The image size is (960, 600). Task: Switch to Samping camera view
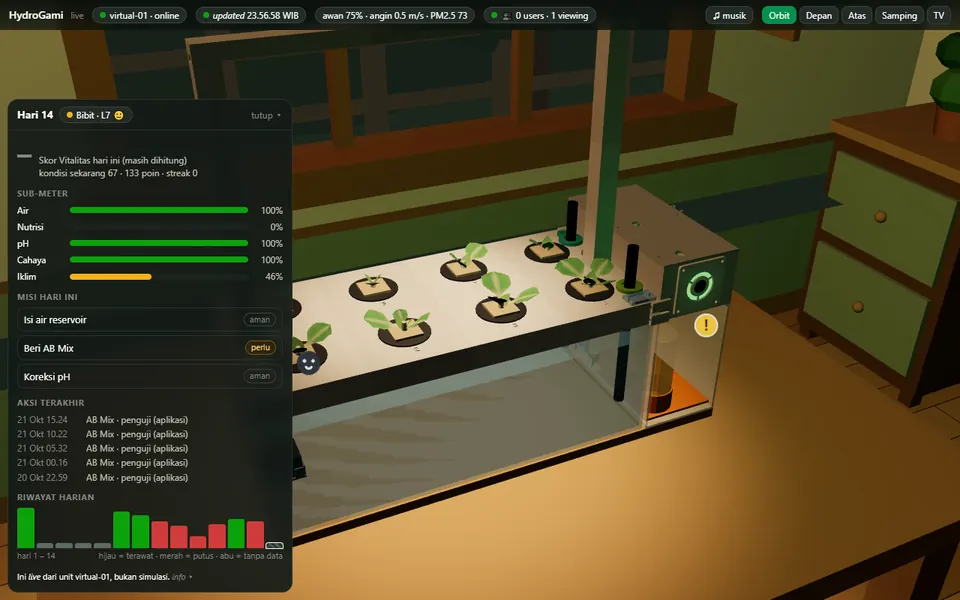(x=899, y=15)
